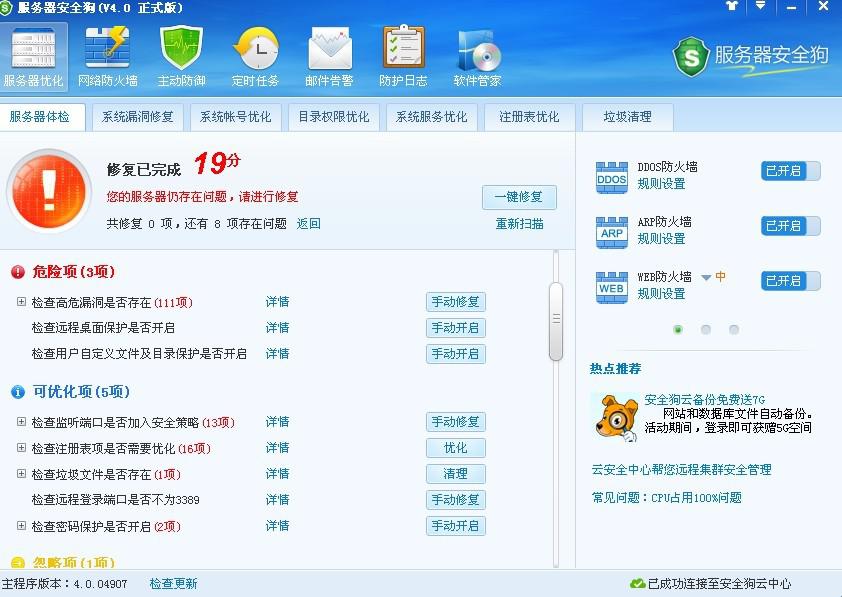The image size is (842, 597).
Task: Open the 注册表优化 tab
Action: (529, 117)
